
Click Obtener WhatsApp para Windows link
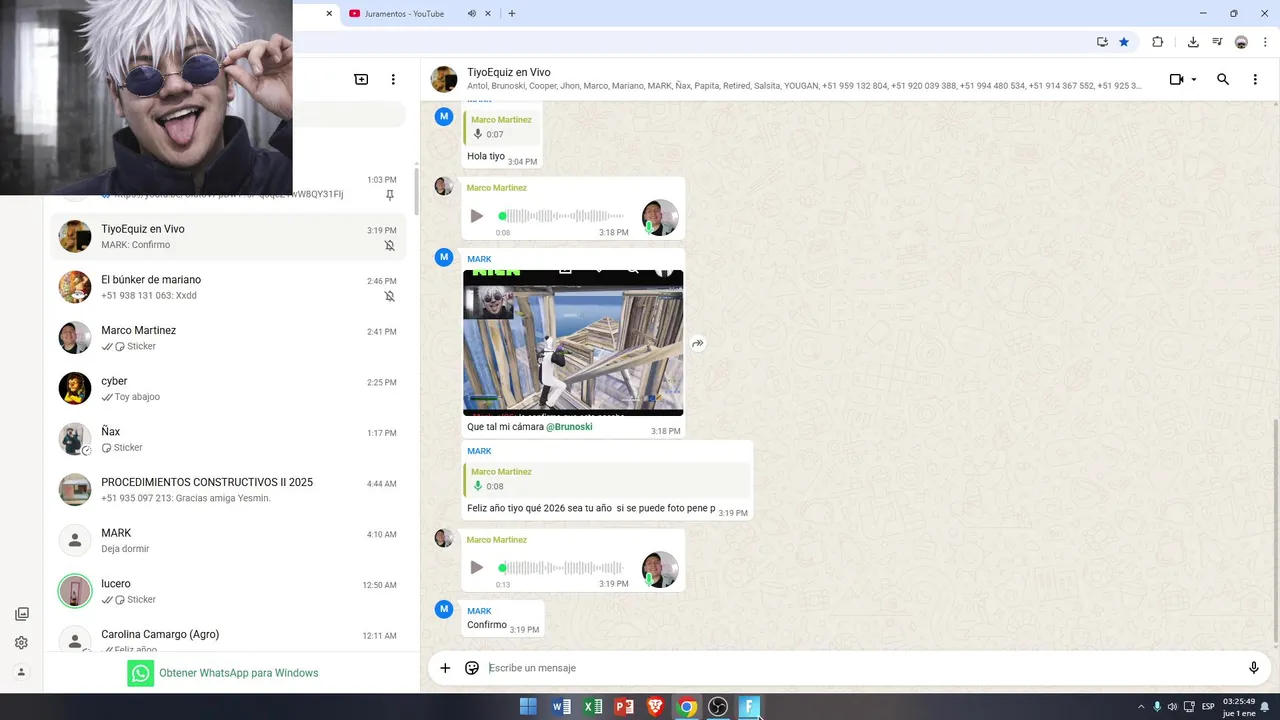pos(238,673)
